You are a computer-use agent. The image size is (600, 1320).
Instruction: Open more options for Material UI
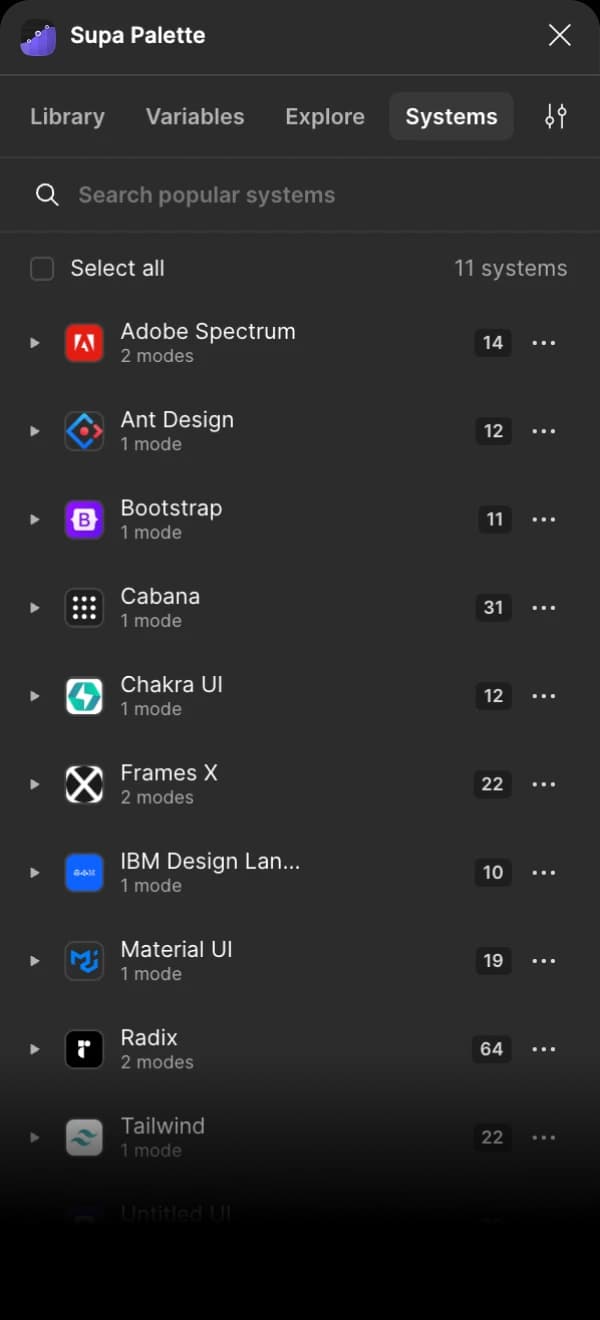544,961
